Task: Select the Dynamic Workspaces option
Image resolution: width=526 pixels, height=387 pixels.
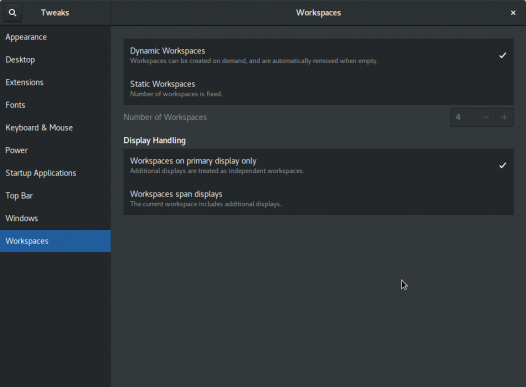Action: [x=318, y=55]
